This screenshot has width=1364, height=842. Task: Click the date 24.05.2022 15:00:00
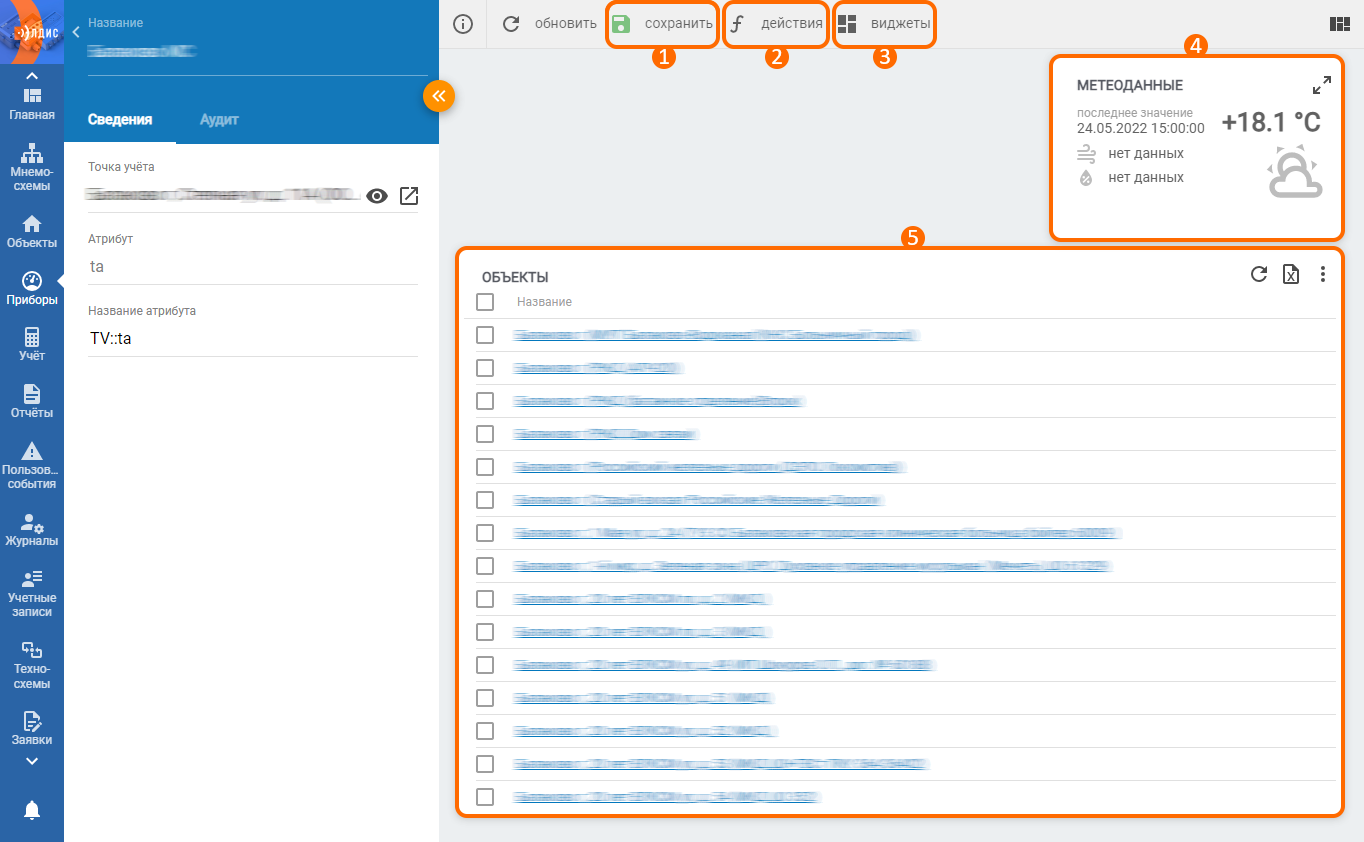point(1141,128)
